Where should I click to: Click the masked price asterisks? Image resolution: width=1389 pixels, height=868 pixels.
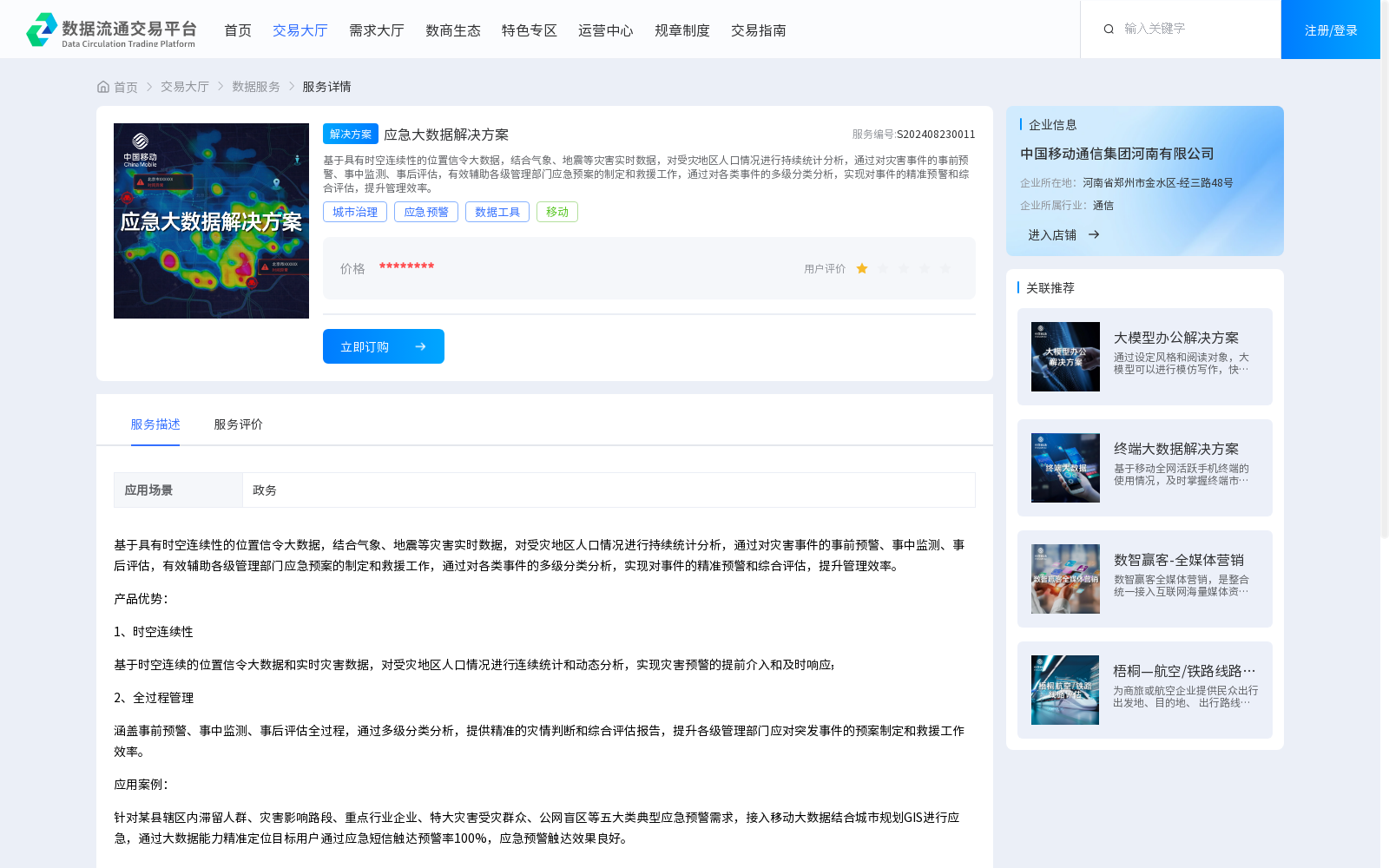pyautogui.click(x=406, y=266)
